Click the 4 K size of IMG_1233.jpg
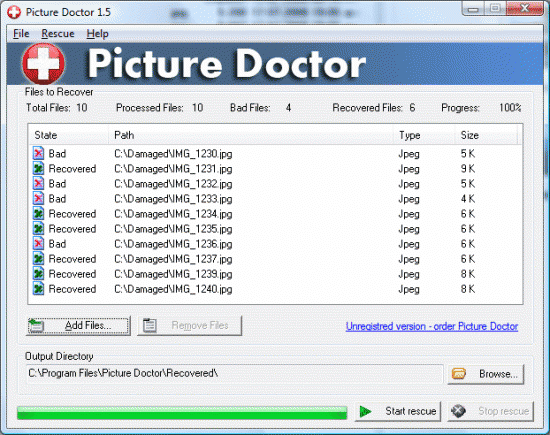The height and width of the screenshot is (435, 550). [468, 199]
